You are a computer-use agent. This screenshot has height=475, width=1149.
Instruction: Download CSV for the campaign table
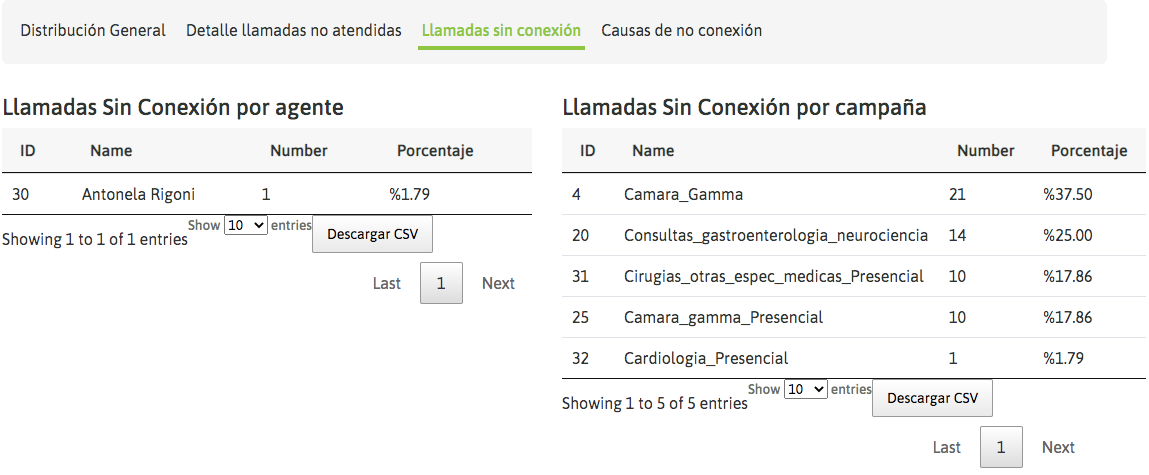(932, 398)
